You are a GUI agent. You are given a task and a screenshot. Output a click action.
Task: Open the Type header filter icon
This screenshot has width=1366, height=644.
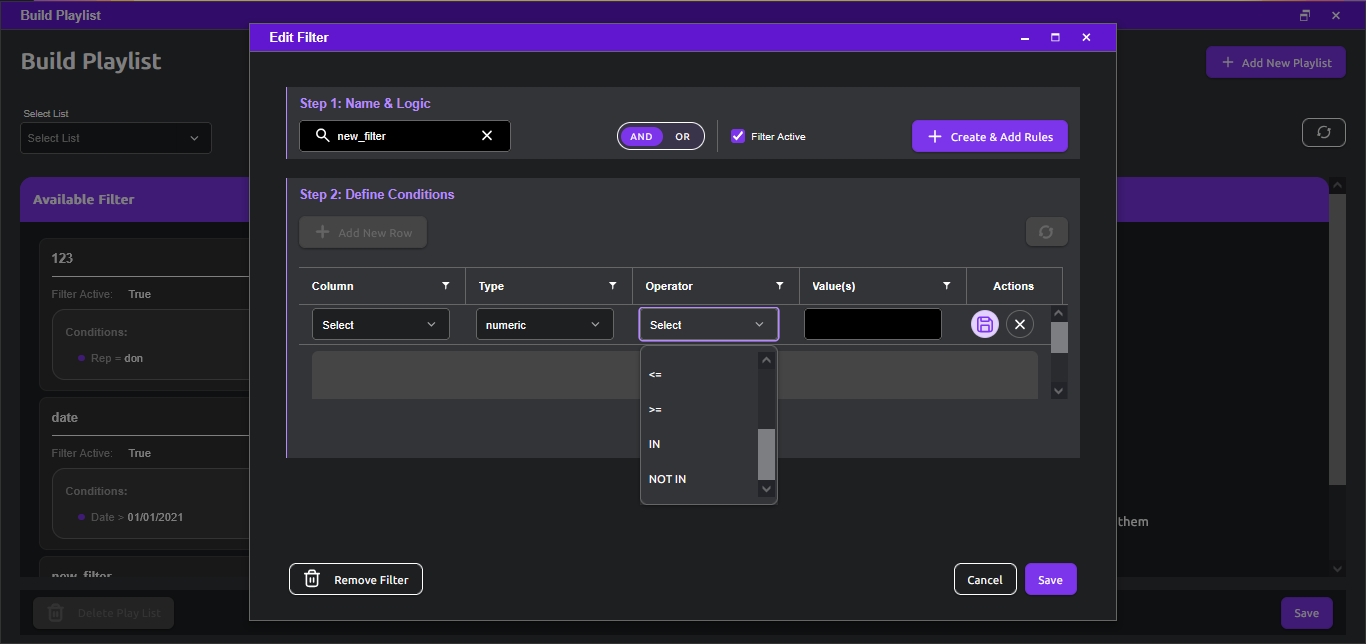tap(613, 286)
